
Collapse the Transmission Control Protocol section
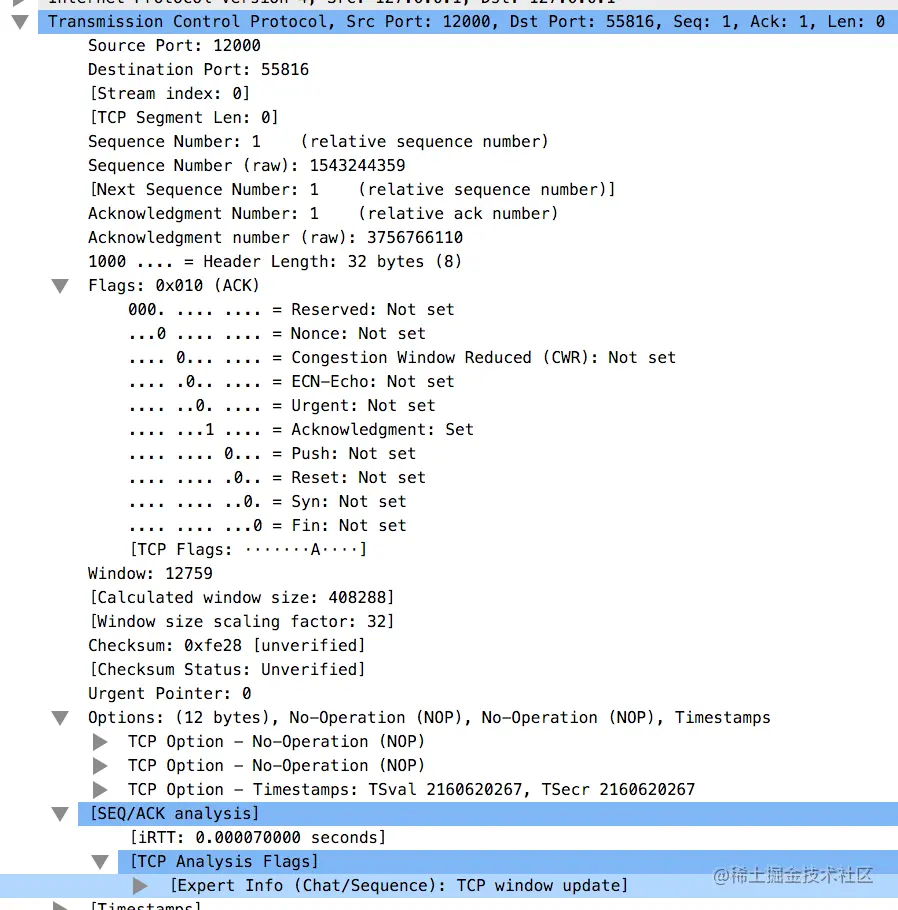(20, 22)
